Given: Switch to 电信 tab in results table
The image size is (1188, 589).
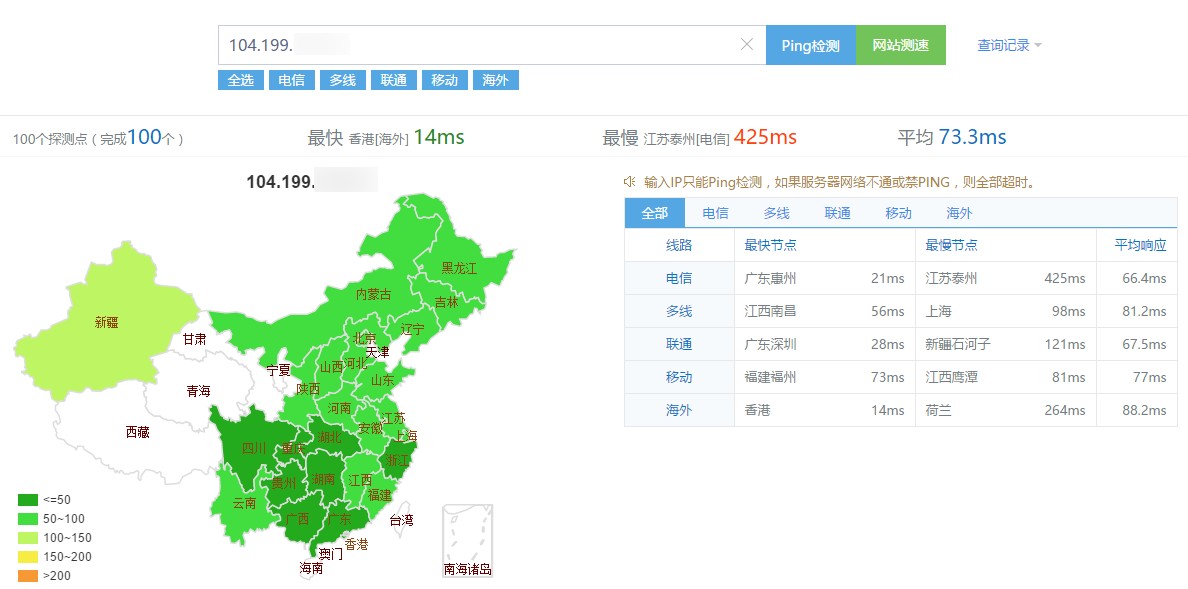Looking at the screenshot, I should (715, 213).
